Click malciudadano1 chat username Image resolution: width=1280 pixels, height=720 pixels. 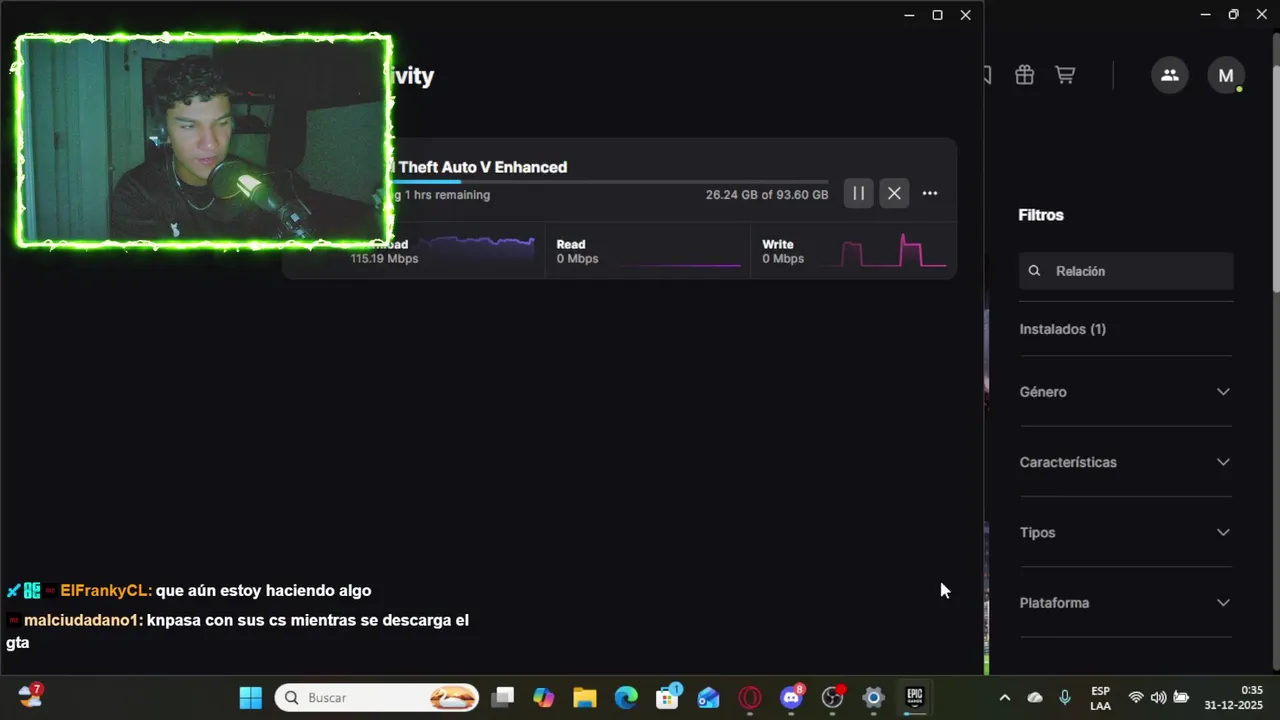tap(83, 620)
